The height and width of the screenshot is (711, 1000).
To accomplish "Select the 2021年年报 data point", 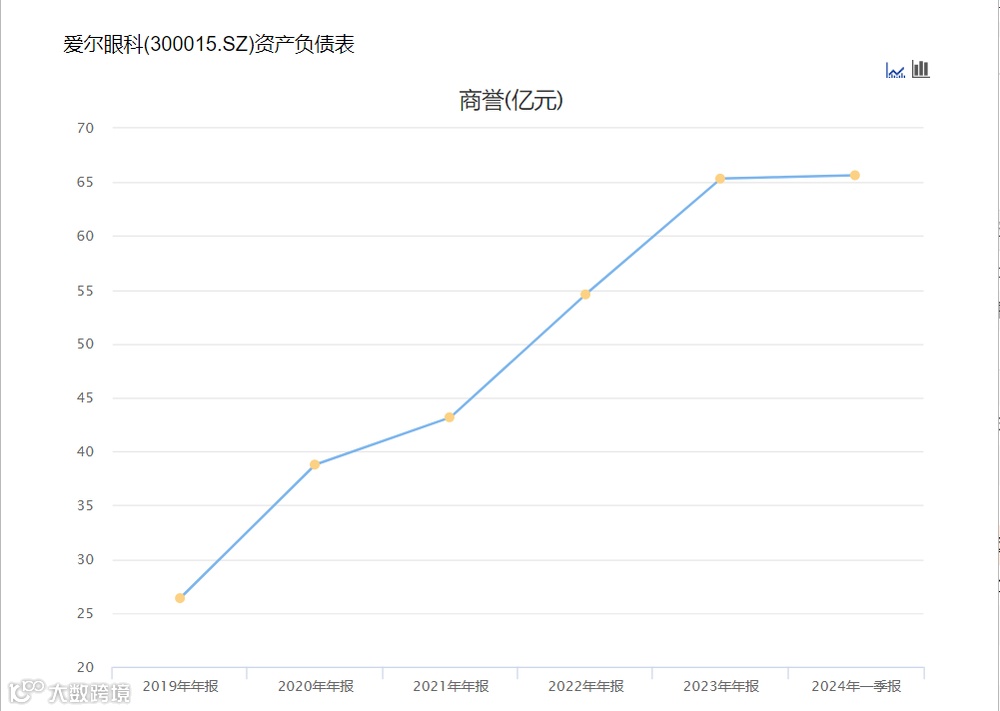I will (x=450, y=417).
